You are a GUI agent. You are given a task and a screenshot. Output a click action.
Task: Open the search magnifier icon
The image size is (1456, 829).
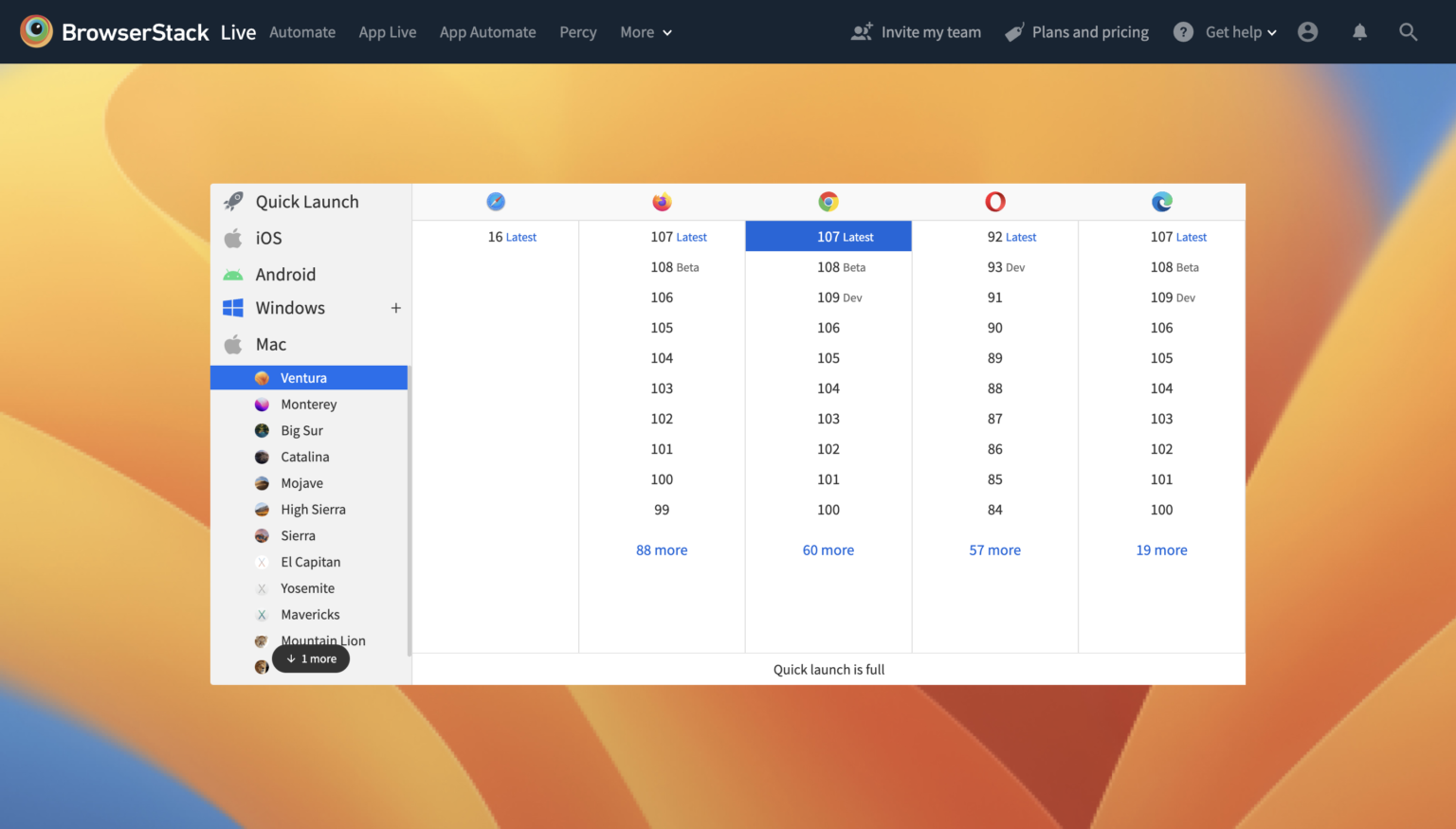1409,32
